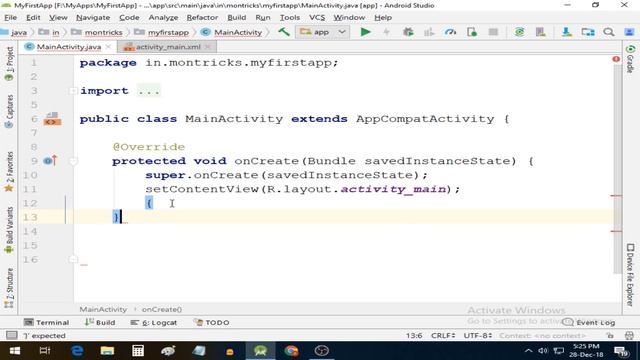Open the Run menu
The height and width of the screenshot is (360, 640).
[x=263, y=18]
